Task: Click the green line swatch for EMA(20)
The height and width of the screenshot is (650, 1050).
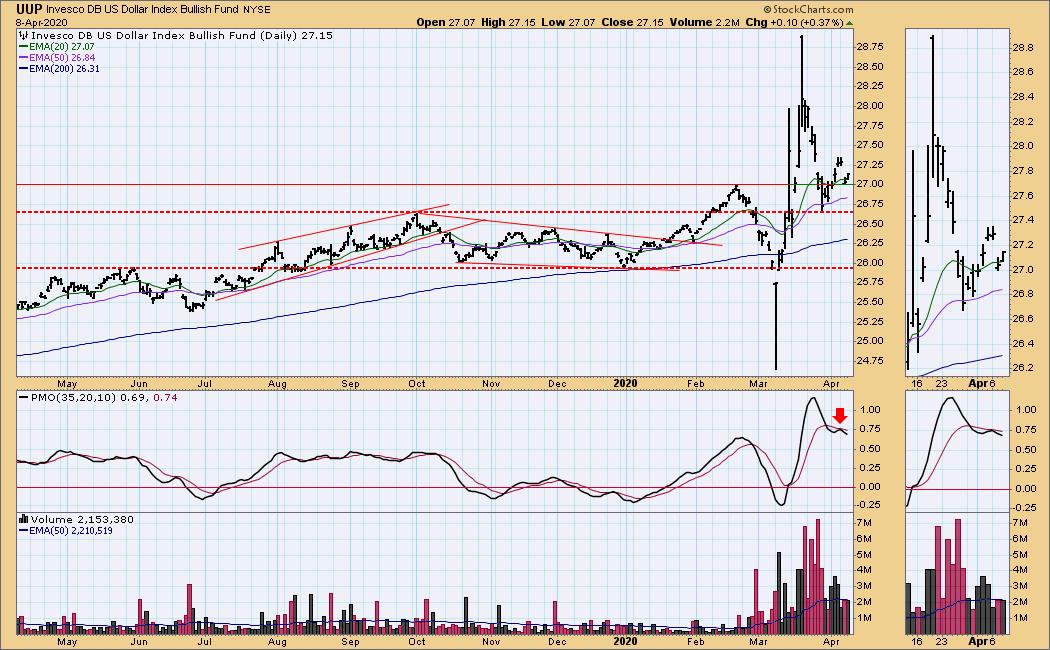Action: tap(24, 47)
